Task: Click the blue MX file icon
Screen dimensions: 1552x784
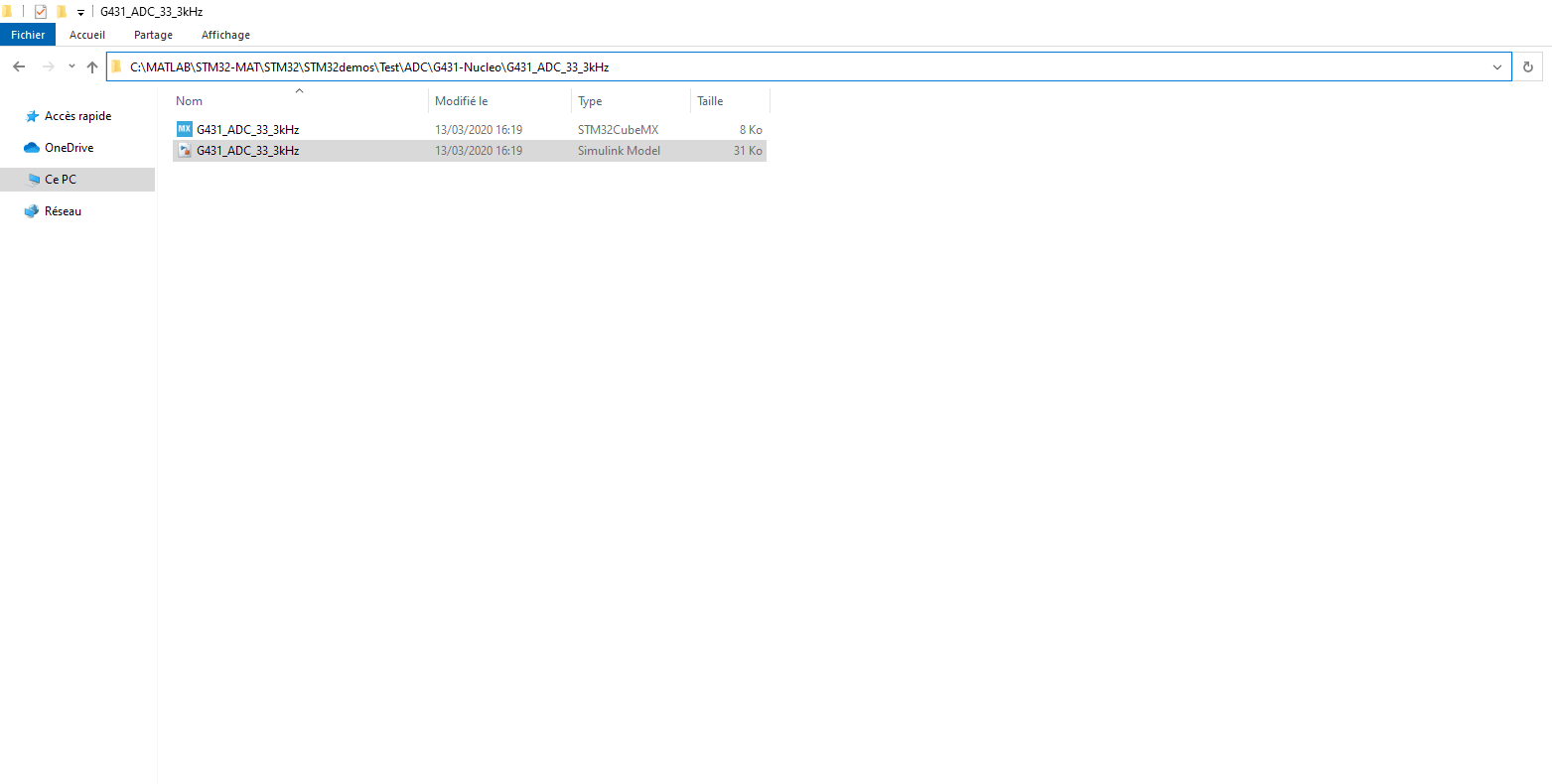Action: coord(184,129)
